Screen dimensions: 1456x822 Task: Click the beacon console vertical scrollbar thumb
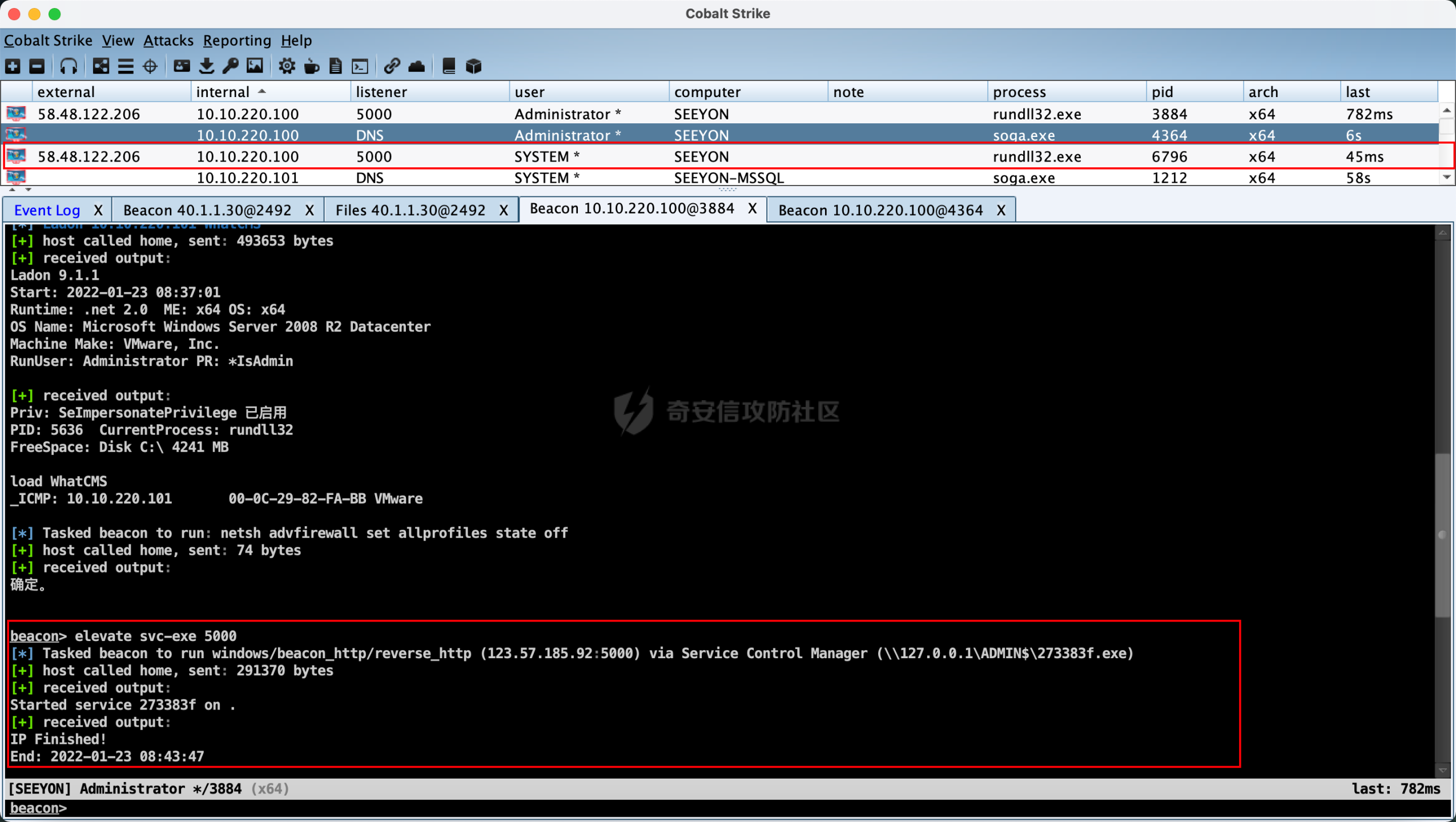[x=1443, y=535]
